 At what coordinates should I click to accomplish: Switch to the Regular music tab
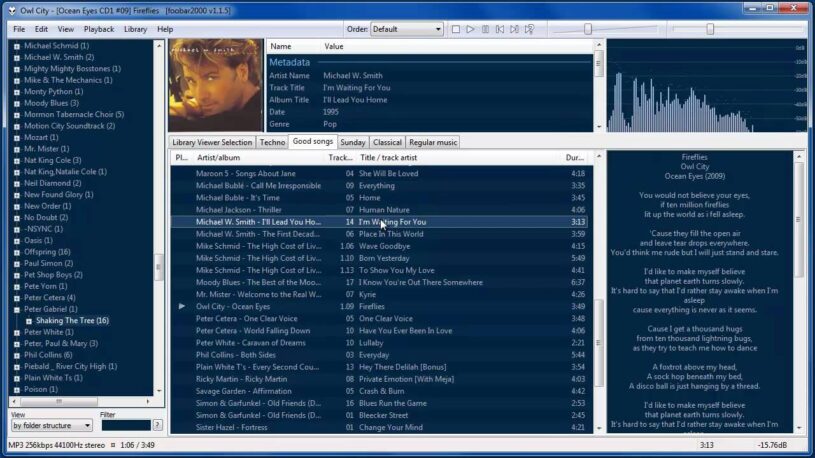pyautogui.click(x=433, y=142)
